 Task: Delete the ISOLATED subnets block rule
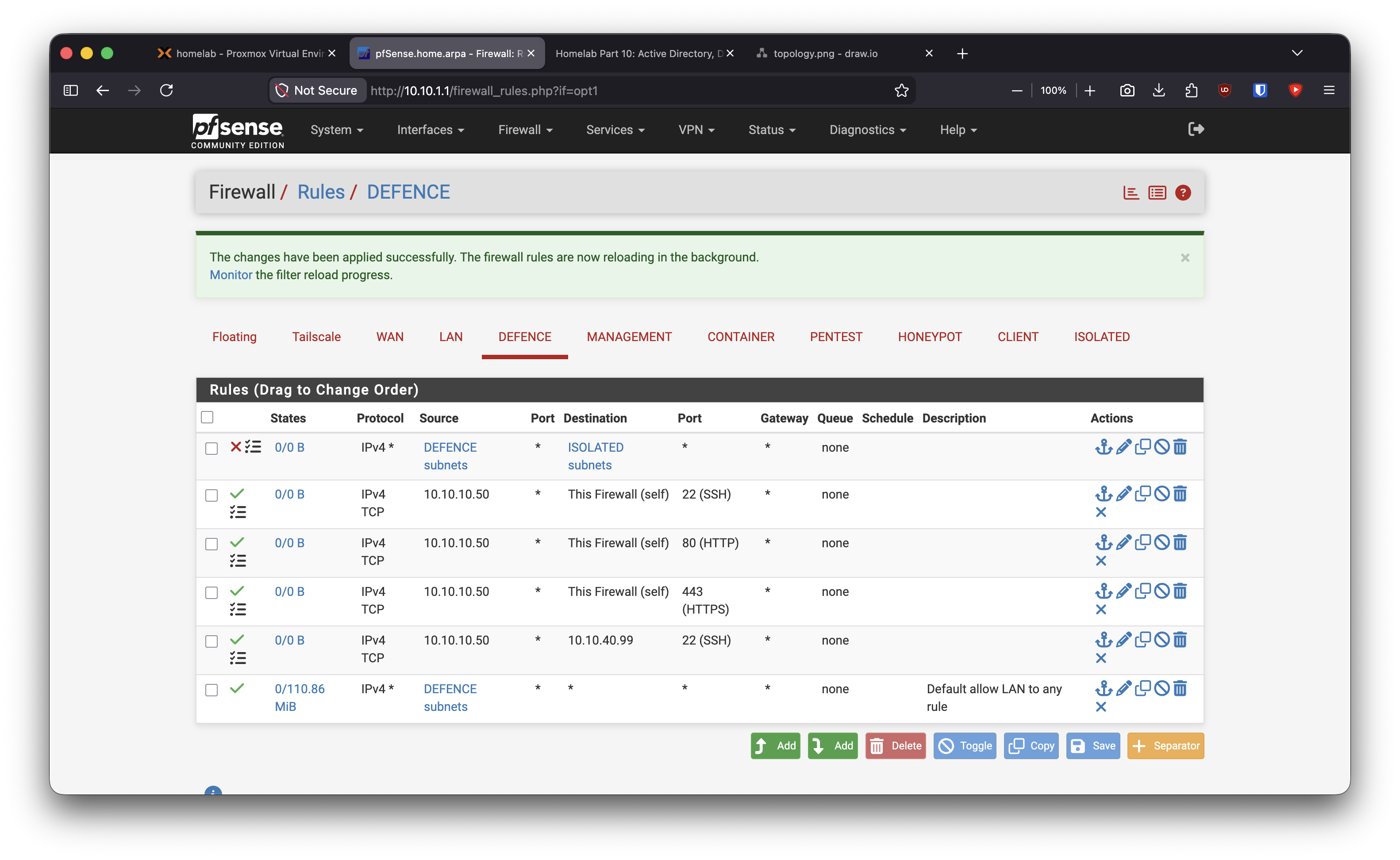click(1180, 446)
